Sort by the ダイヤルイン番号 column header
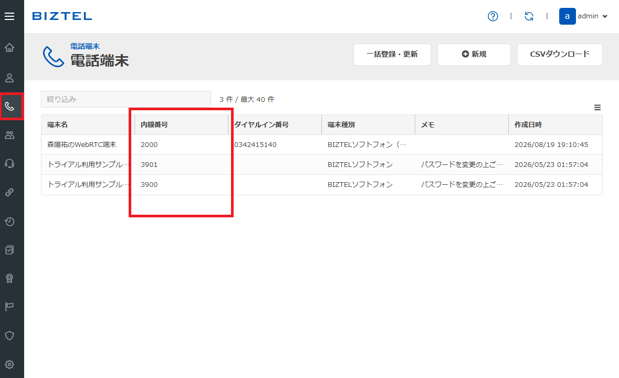 (x=261, y=125)
